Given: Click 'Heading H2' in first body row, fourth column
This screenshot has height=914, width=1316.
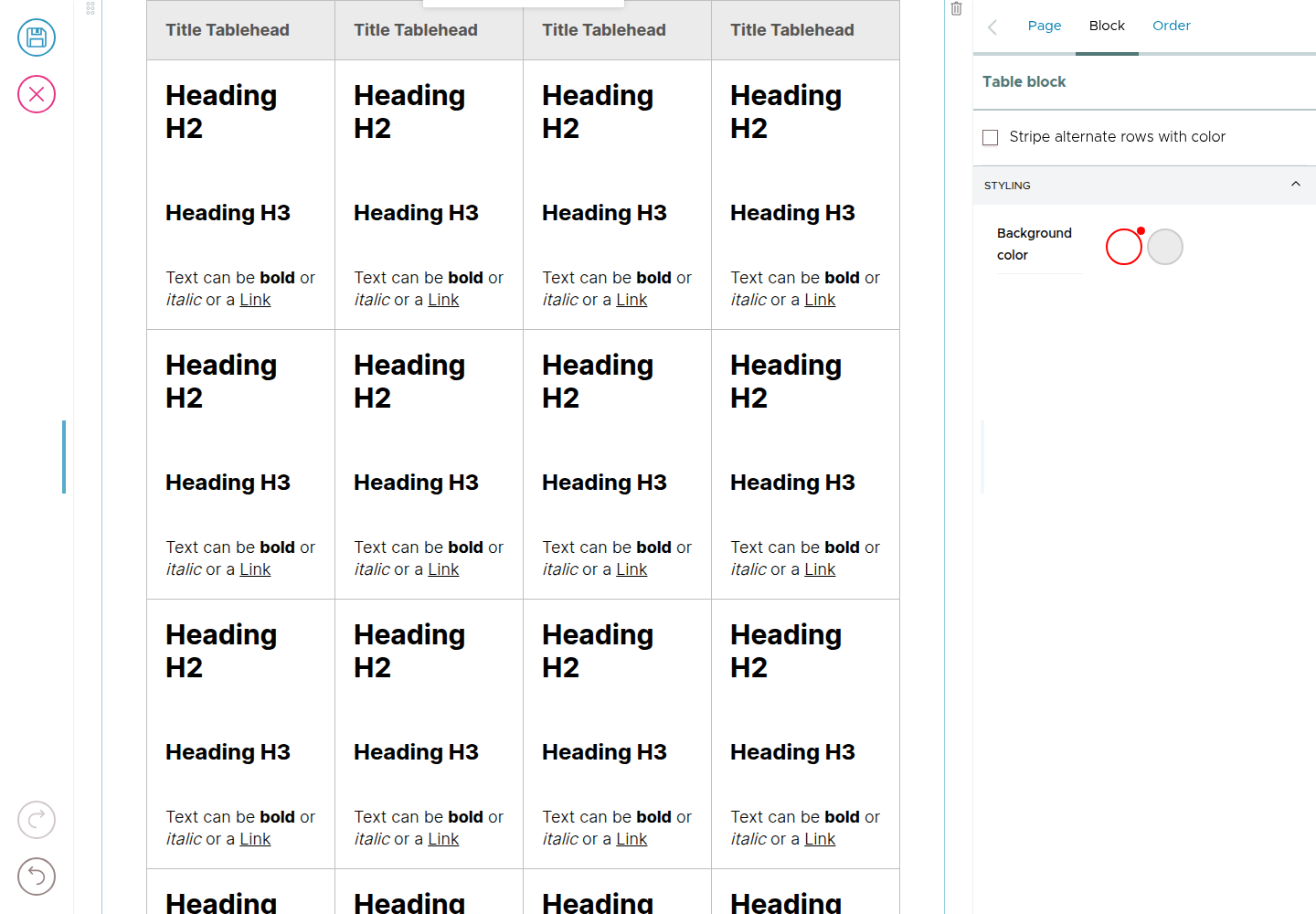Looking at the screenshot, I should click(786, 112).
